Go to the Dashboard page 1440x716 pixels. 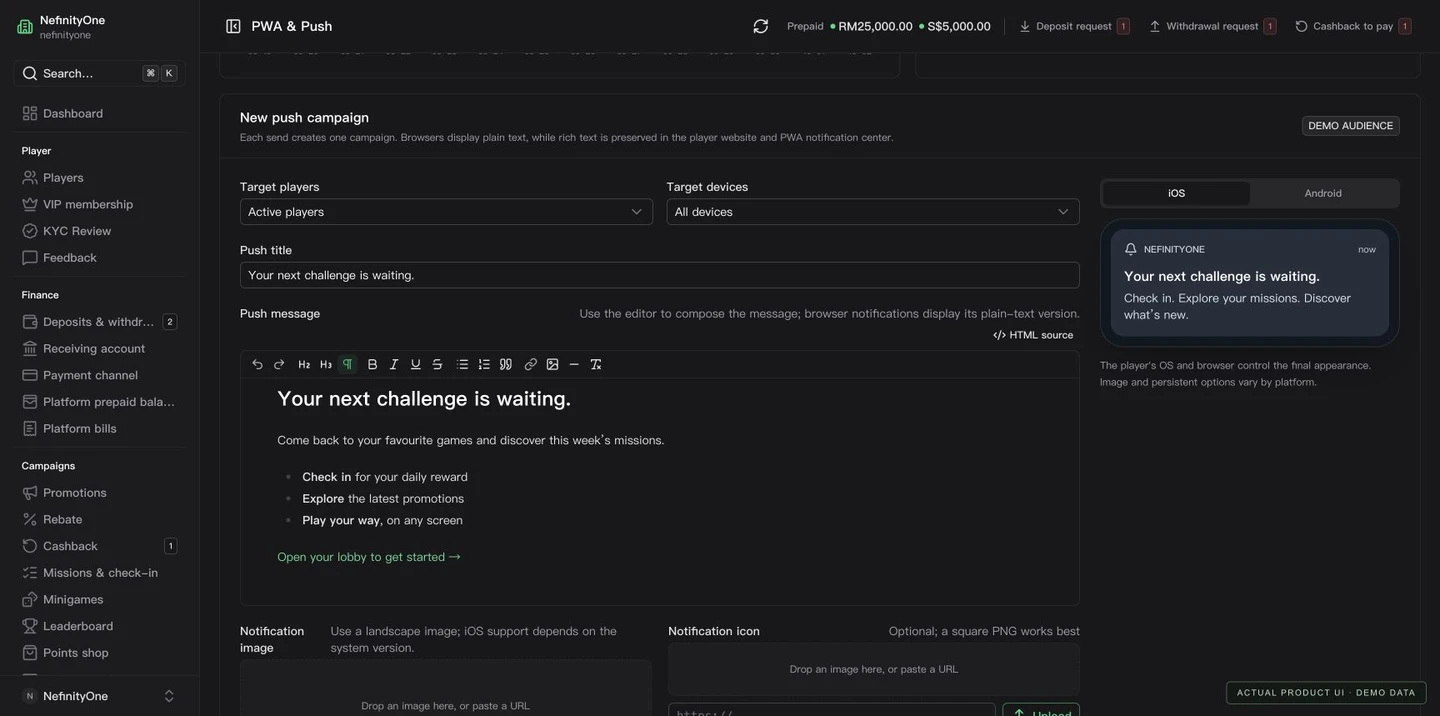pyautogui.click(x=99, y=113)
